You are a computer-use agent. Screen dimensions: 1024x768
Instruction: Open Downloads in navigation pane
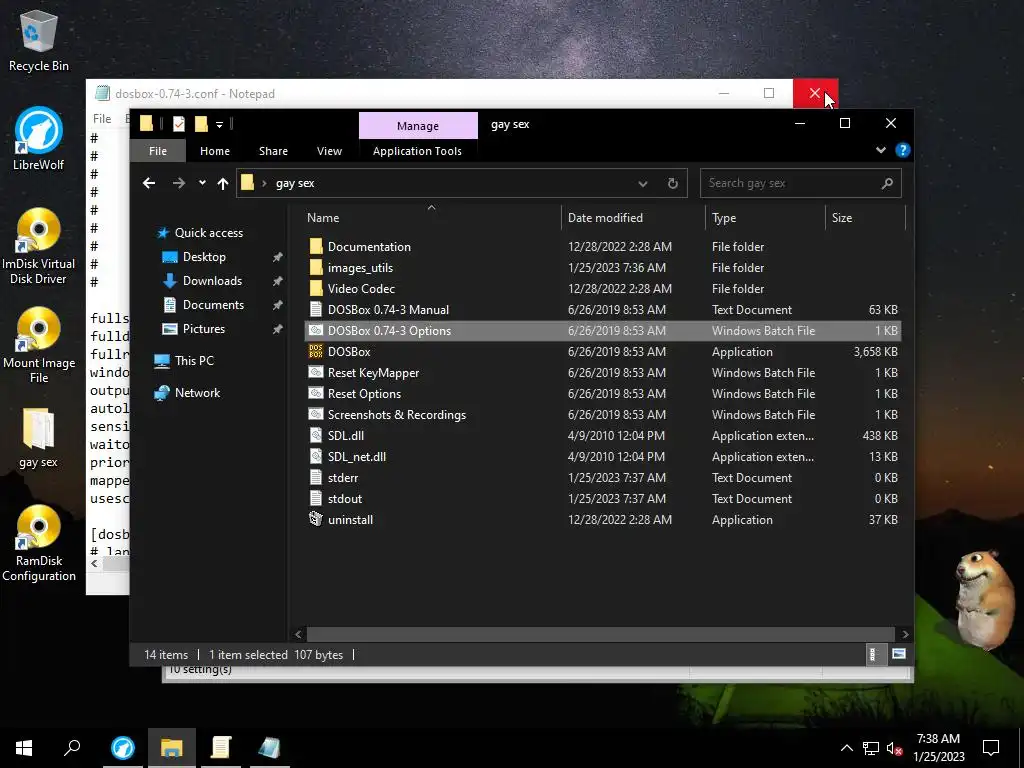[212, 281]
